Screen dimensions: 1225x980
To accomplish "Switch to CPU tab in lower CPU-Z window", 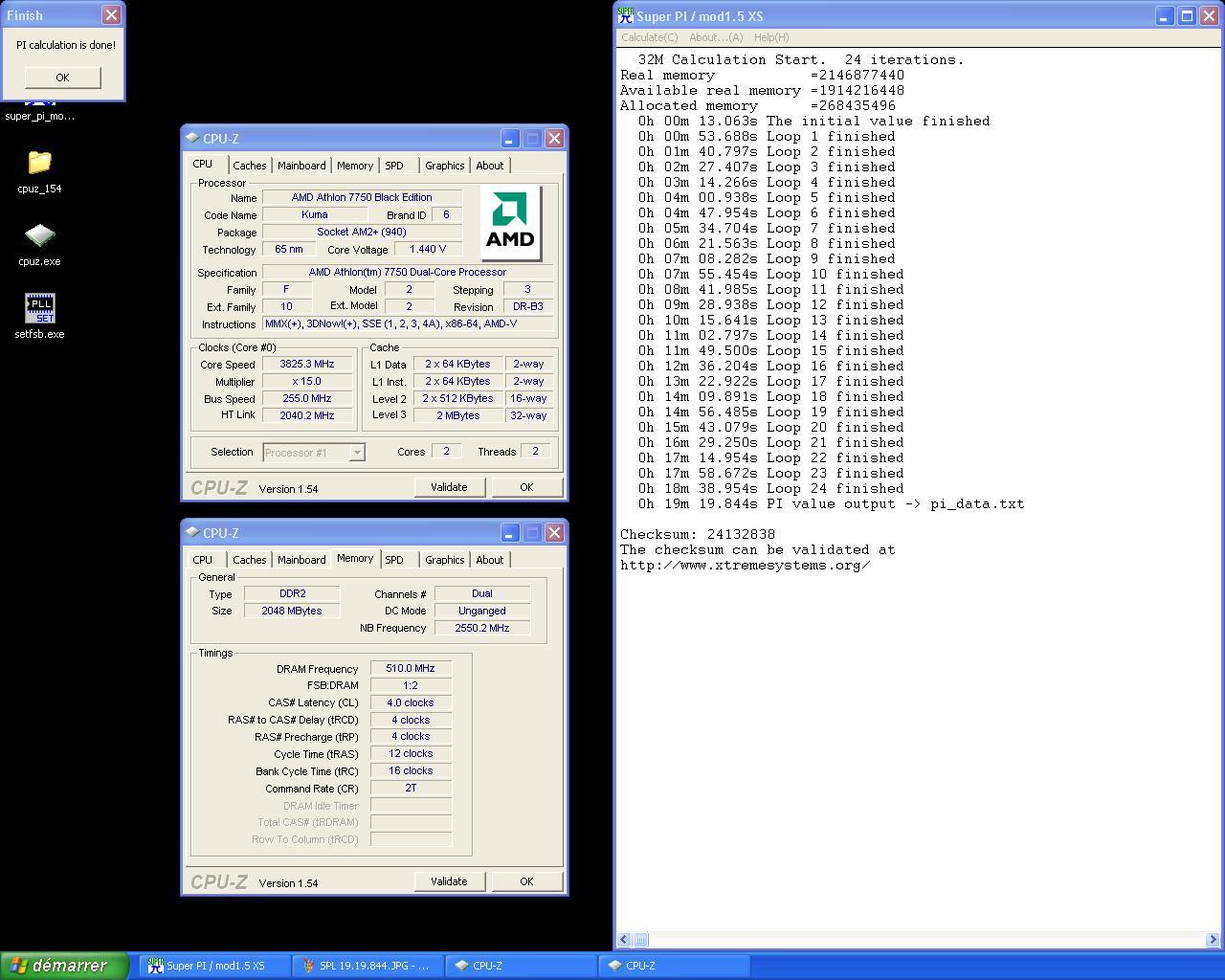I will 203,560.
